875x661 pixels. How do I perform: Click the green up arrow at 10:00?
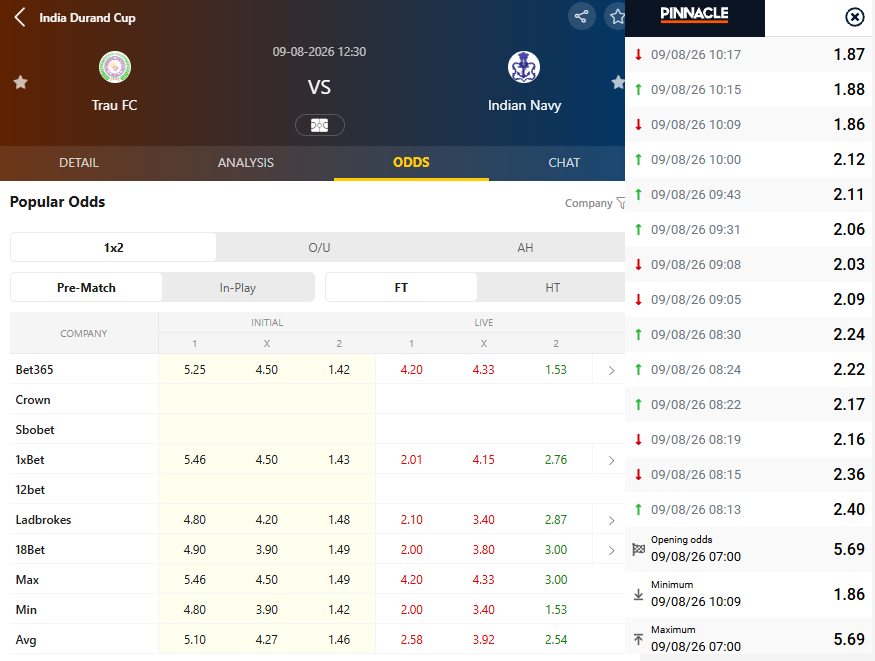(638, 160)
